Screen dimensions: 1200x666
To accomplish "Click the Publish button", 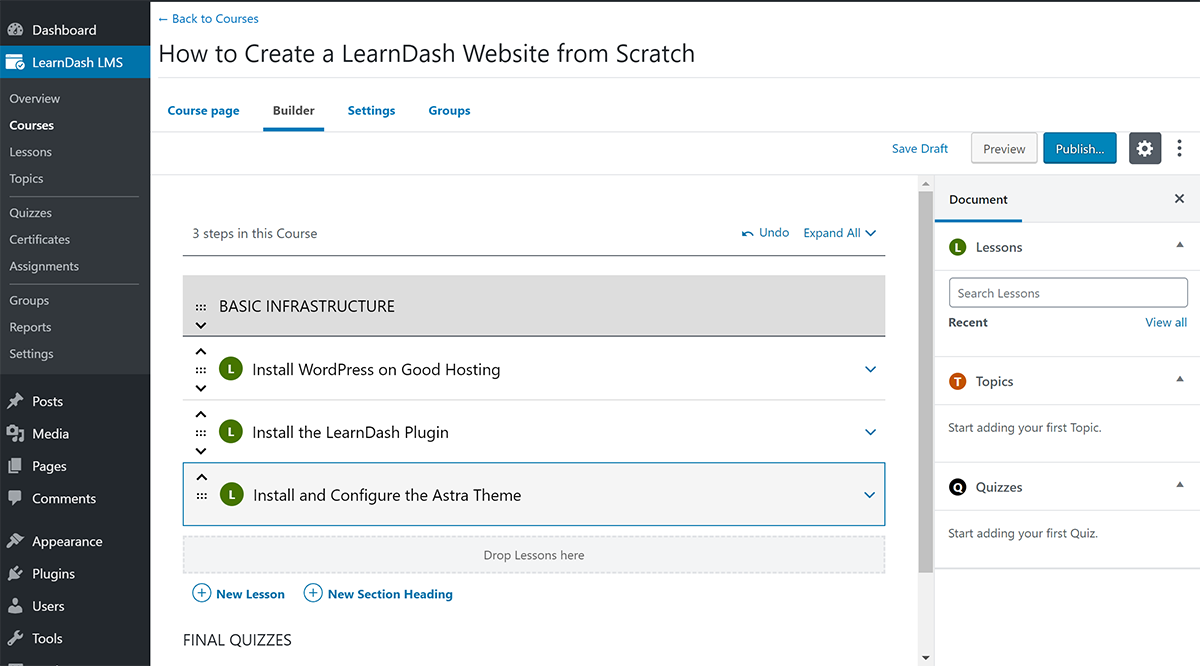I will pos(1080,148).
